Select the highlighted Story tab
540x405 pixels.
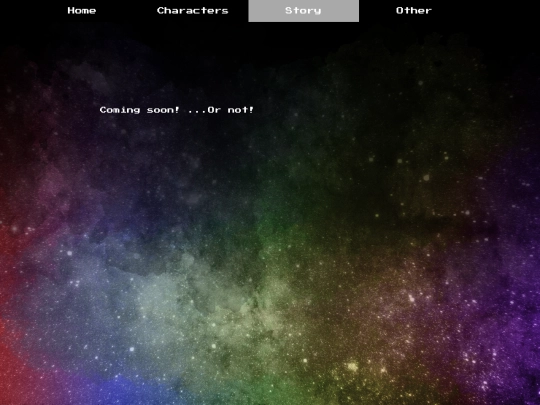303,11
